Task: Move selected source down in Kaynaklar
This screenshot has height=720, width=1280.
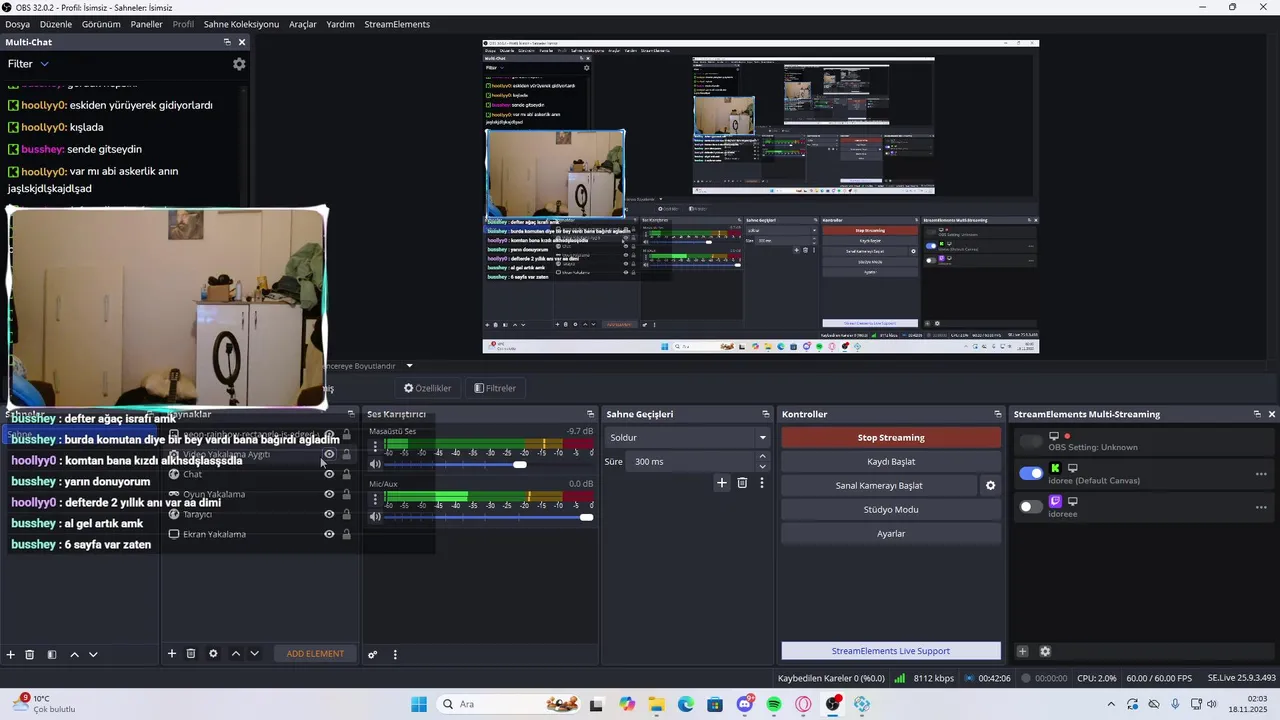Action: (x=255, y=654)
